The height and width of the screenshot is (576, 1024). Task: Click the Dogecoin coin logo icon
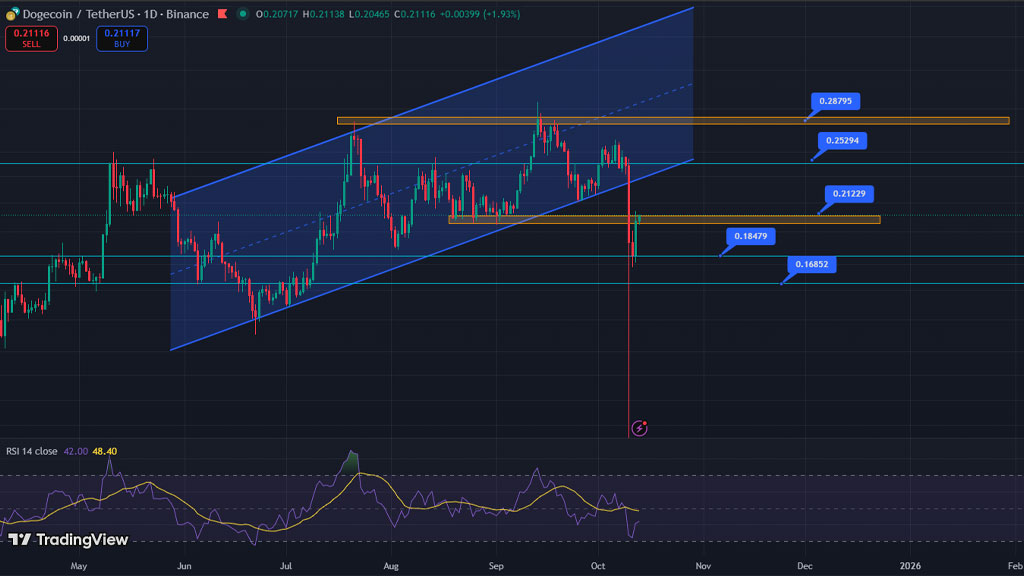click(x=12, y=14)
